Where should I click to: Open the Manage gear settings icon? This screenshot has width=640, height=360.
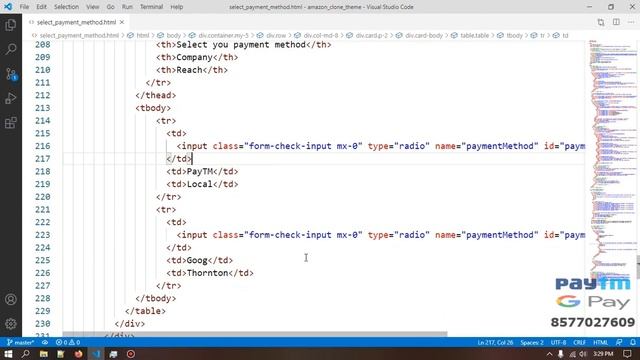[x=11, y=324]
